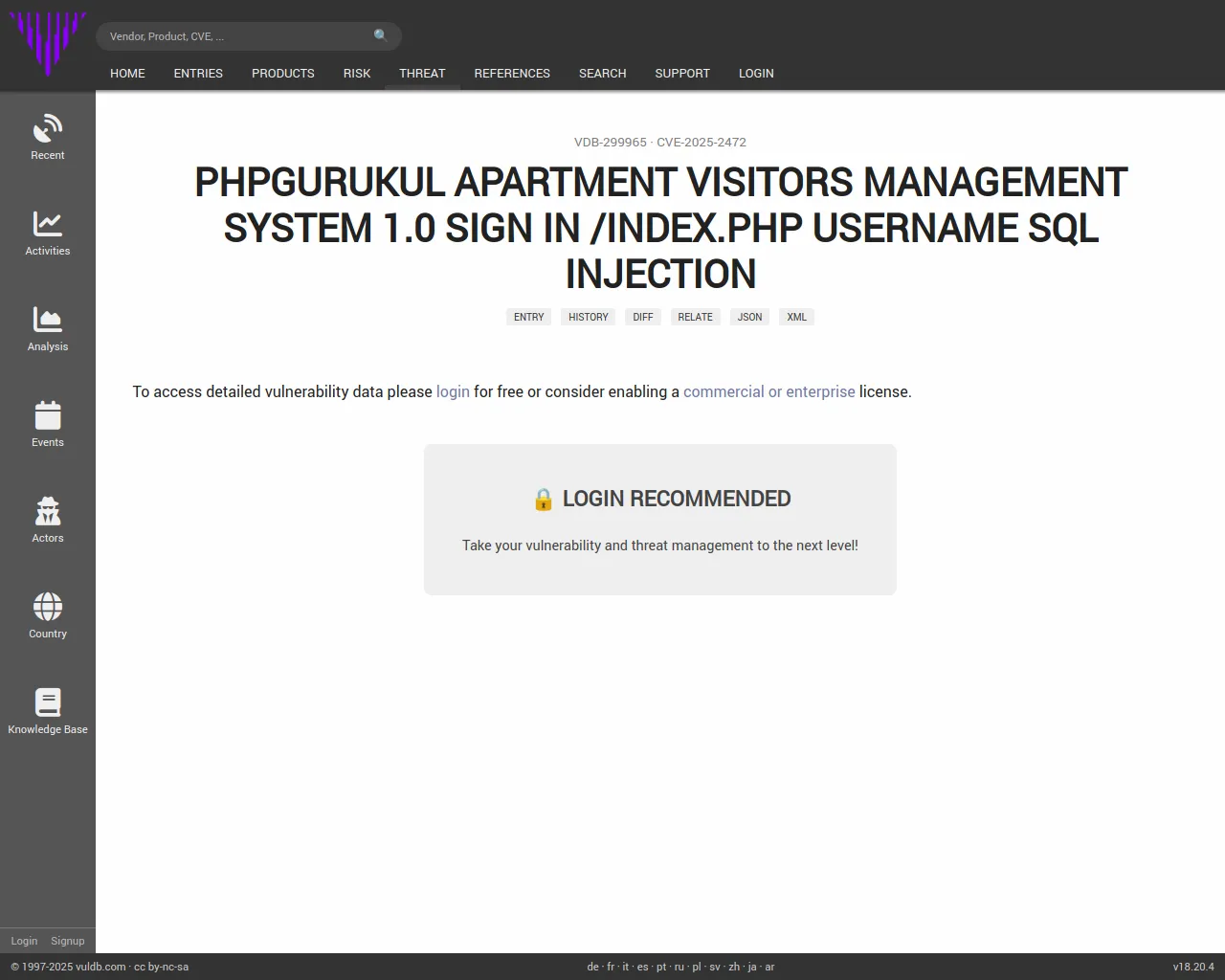Switch language to ja
This screenshot has width=1225, height=980.
pos(752,967)
